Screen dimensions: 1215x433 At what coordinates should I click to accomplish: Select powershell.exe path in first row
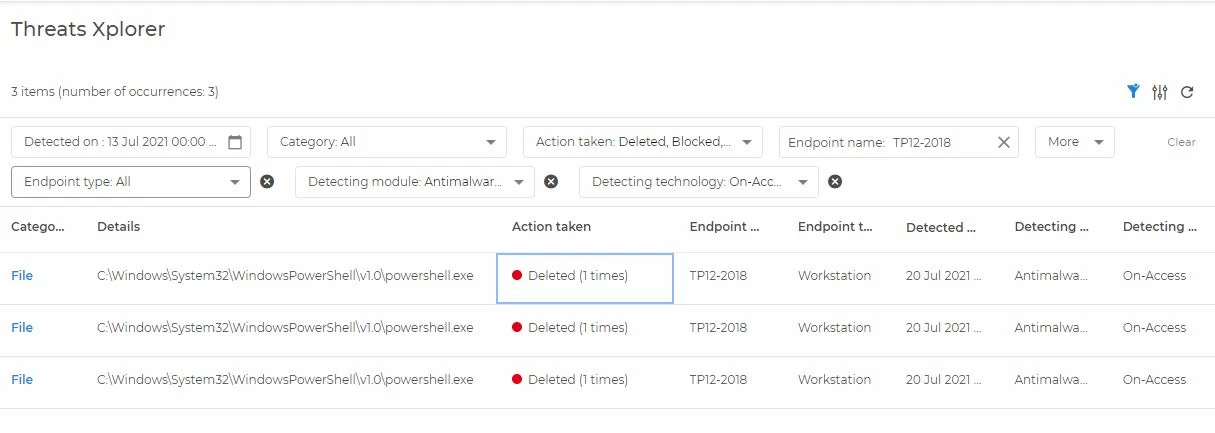pos(285,275)
